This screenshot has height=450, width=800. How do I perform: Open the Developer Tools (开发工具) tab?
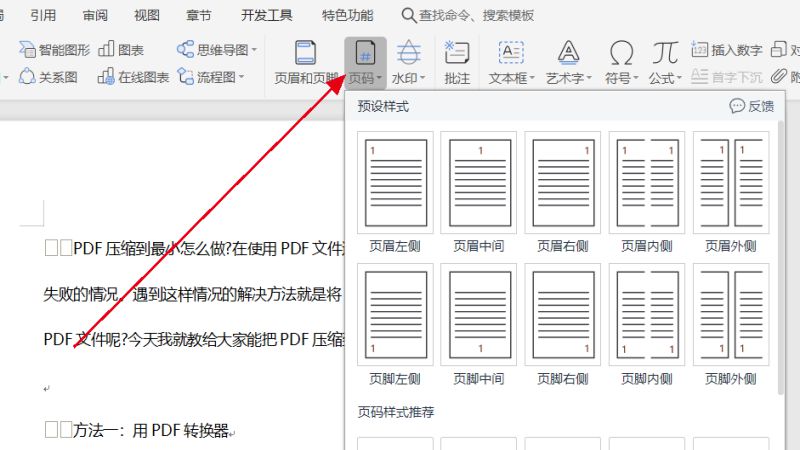267,15
